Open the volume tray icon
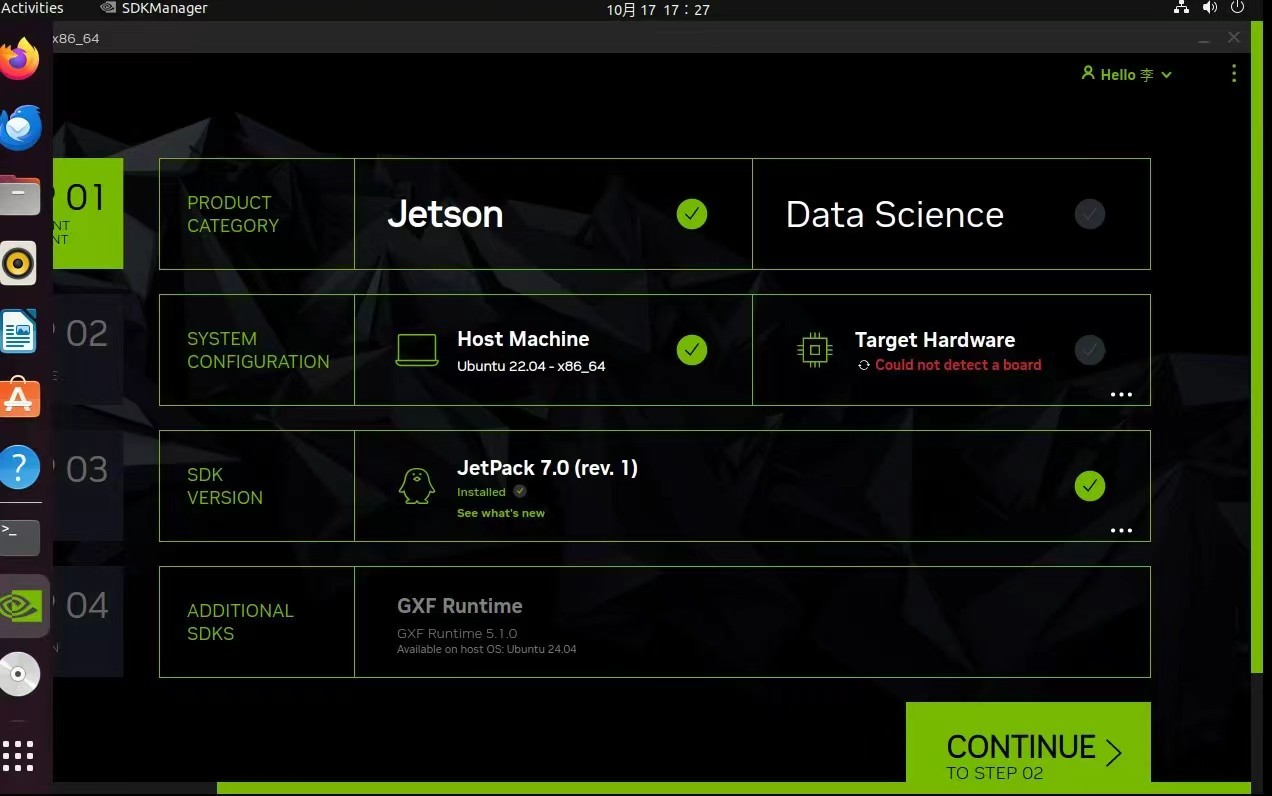This screenshot has width=1272, height=796. [1210, 8]
